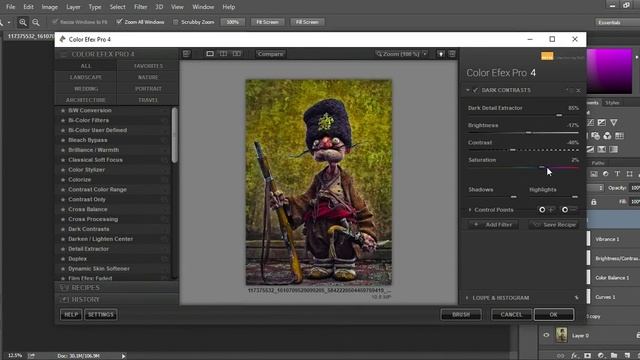The width and height of the screenshot is (640, 360).
Task: Click the lightbulb background color icon
Action: point(441,54)
